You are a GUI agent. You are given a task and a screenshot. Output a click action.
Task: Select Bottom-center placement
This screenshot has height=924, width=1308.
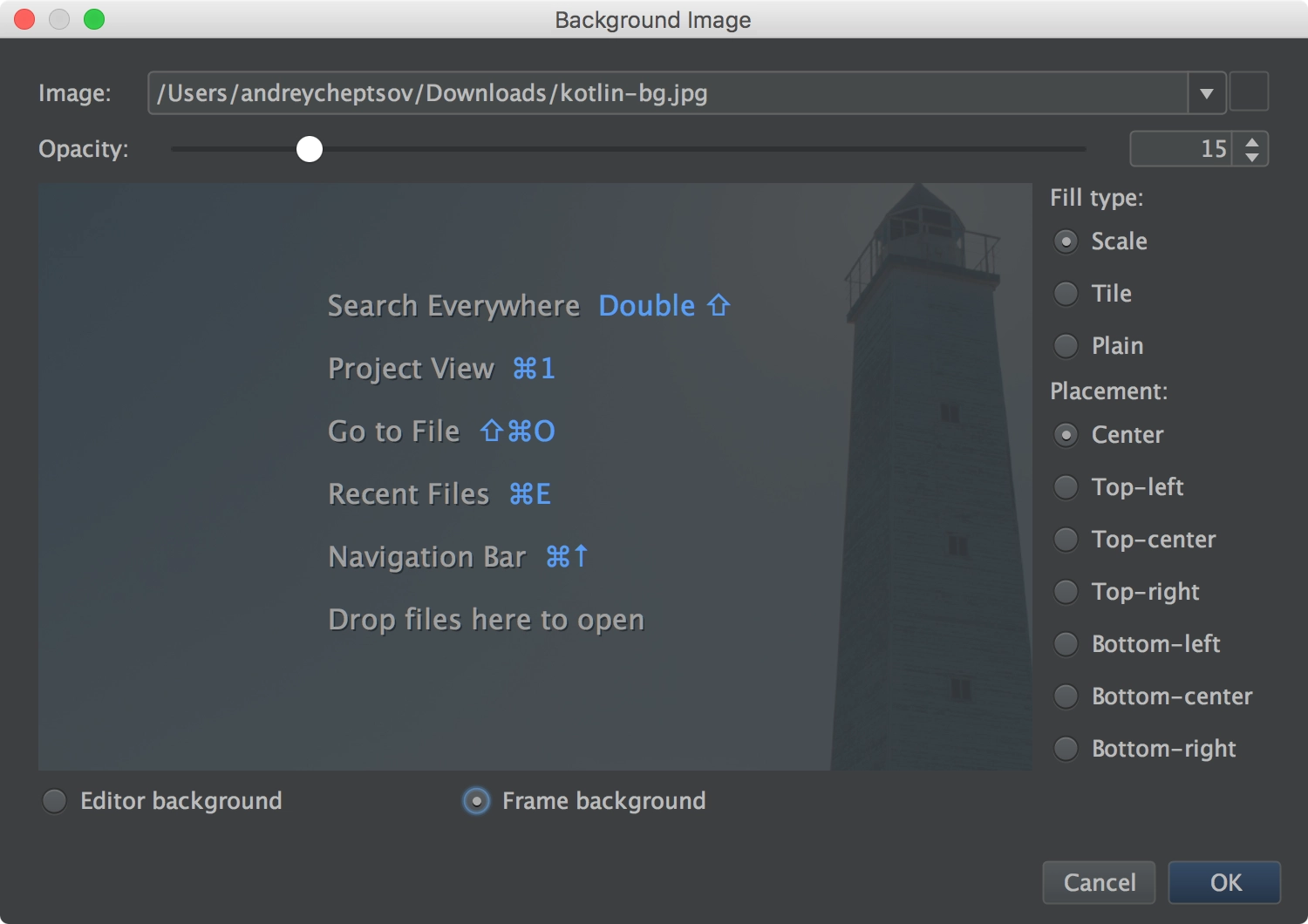[x=1153, y=696]
